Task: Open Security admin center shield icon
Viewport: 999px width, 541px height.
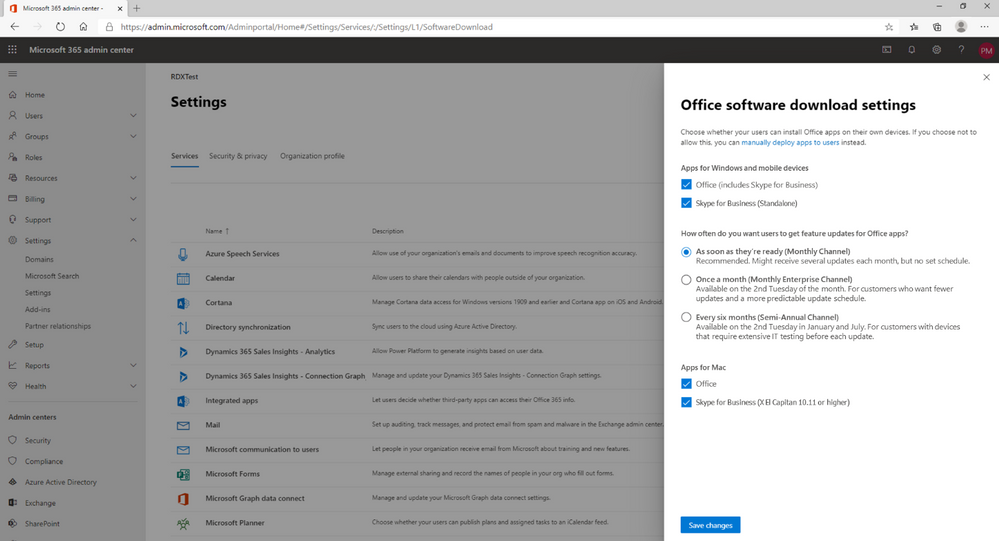Action: point(13,440)
